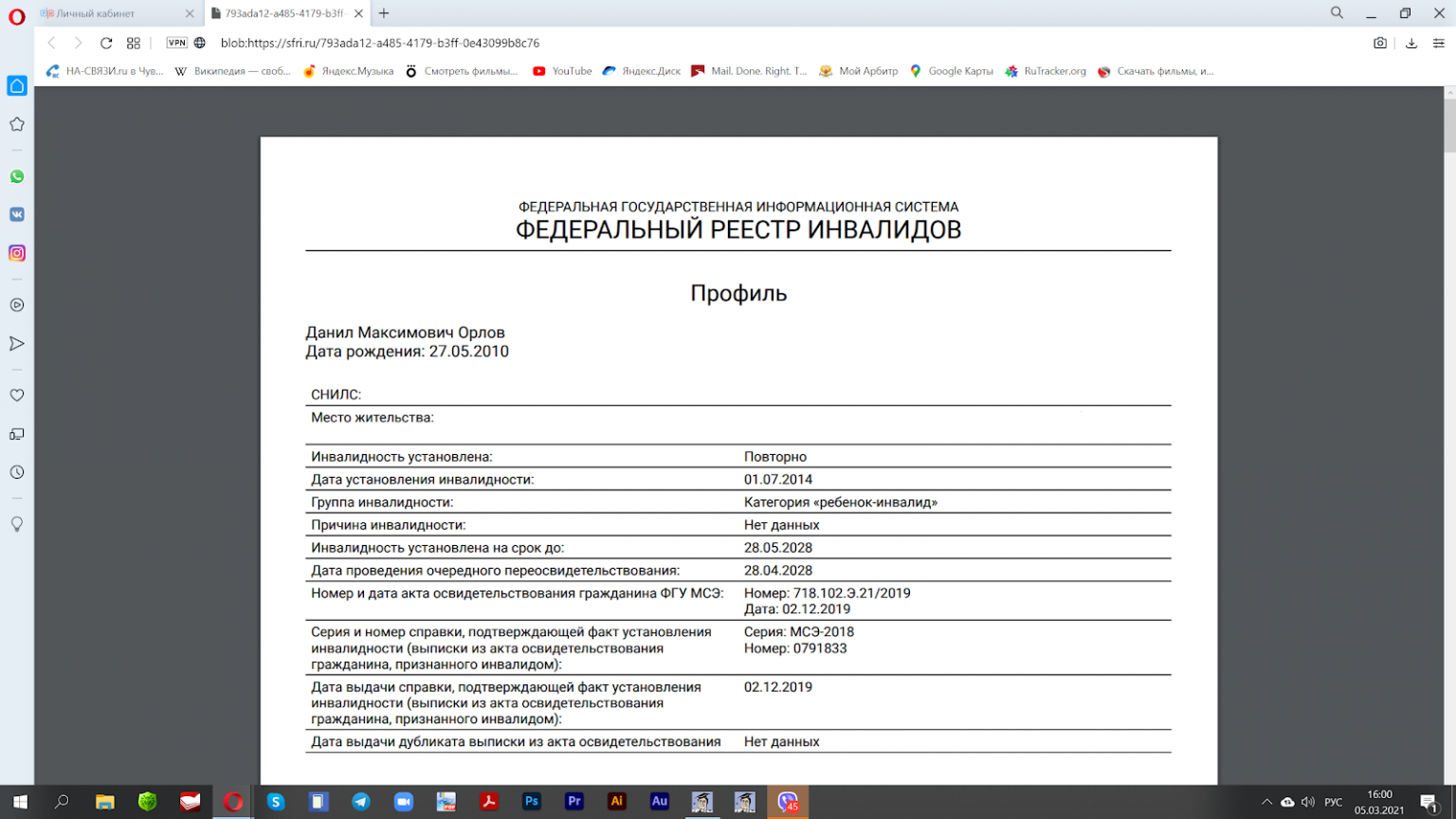Expand hidden system tray icons

pos(1266,802)
